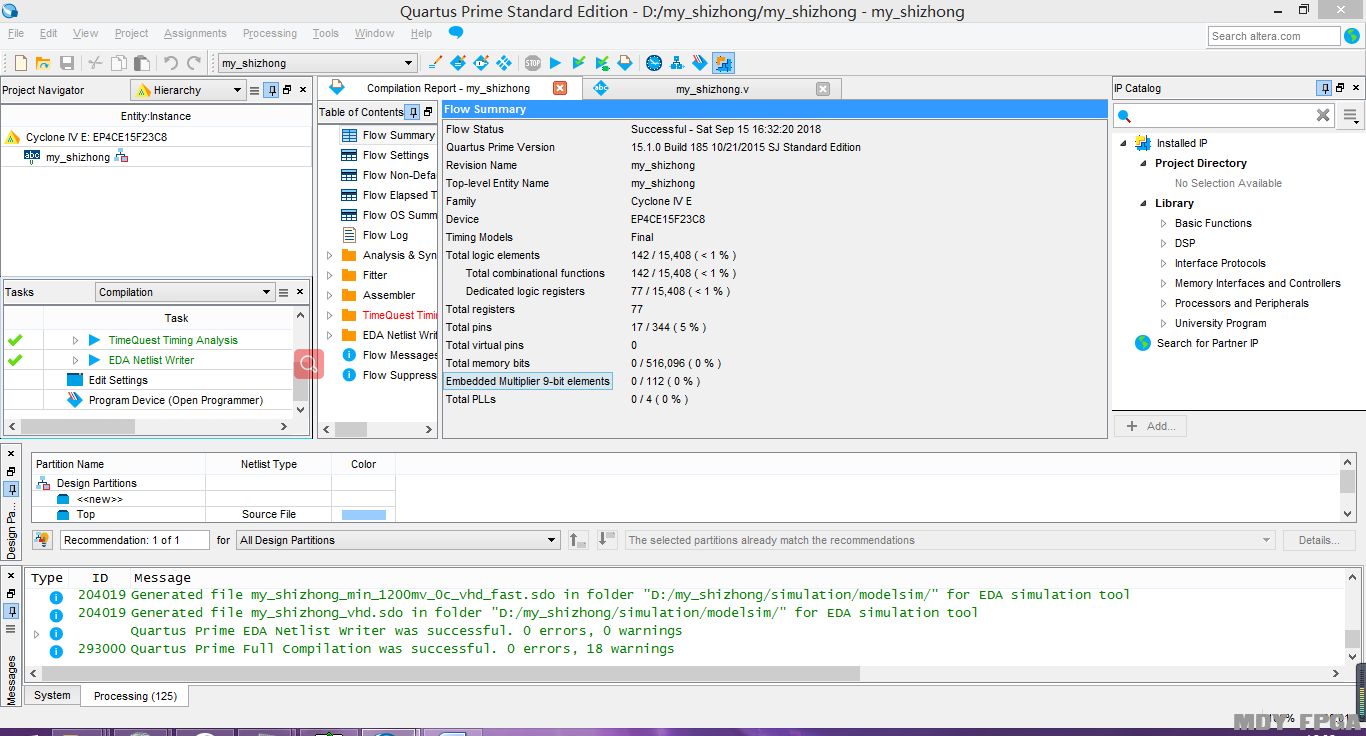The height and width of the screenshot is (736, 1366).
Task: Open the Processing menu
Action: click(270, 33)
